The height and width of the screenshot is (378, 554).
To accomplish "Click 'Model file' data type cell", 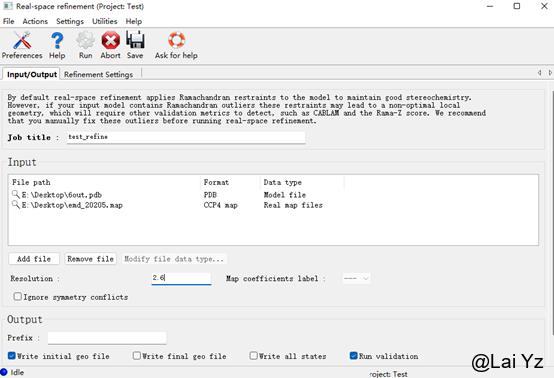I will [x=285, y=195].
